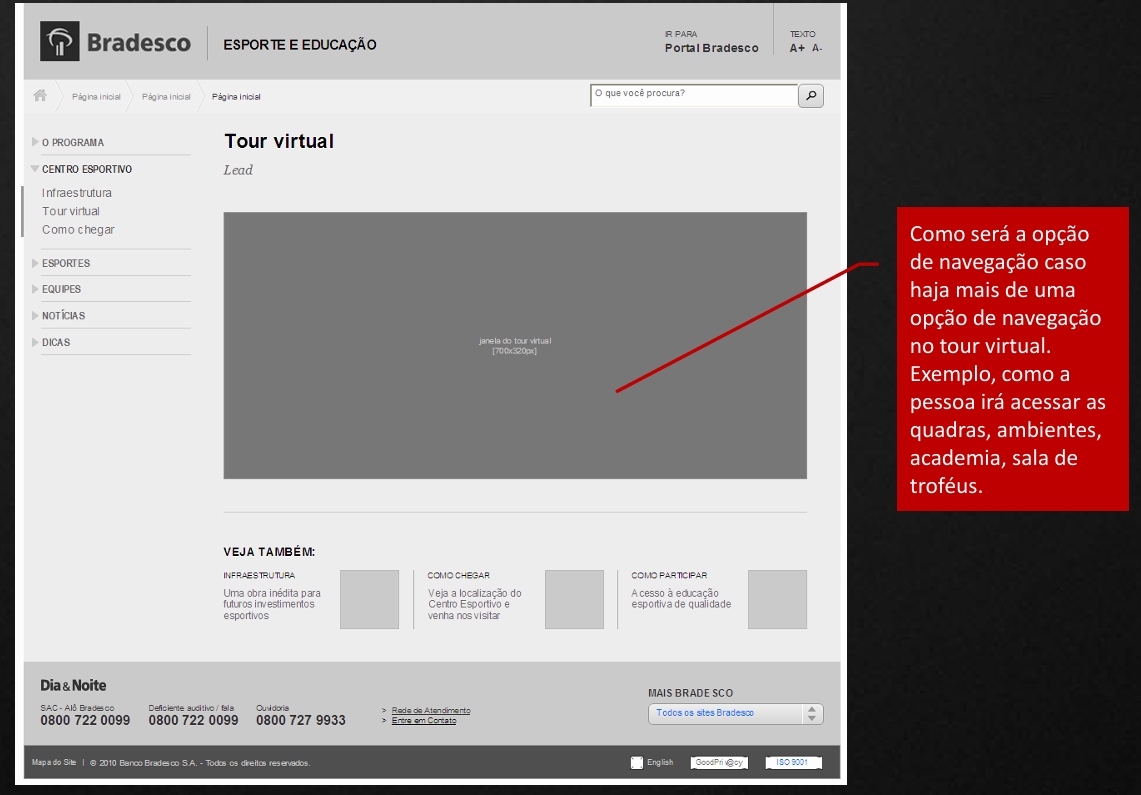Screen dimensions: 1141x795
Task: Click the virtual tour window placeholder
Action: coord(515,345)
